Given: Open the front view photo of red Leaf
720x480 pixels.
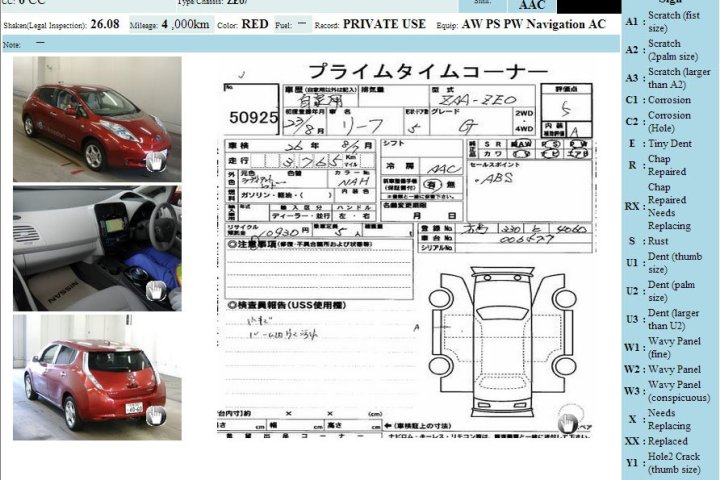Looking at the screenshot, I should 97,119.
